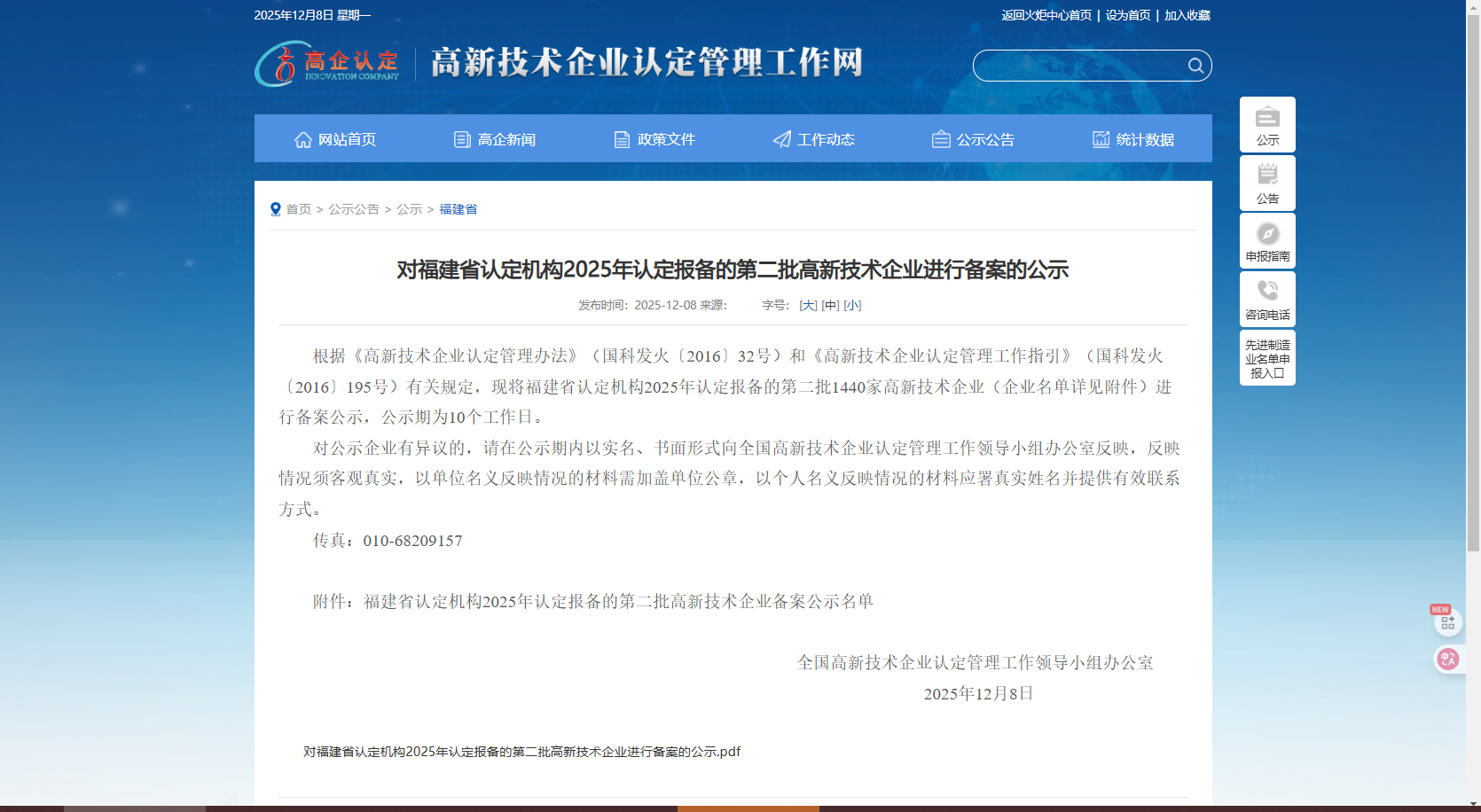
Task: Open the 统计数据 navigation menu
Action: 1133,139
